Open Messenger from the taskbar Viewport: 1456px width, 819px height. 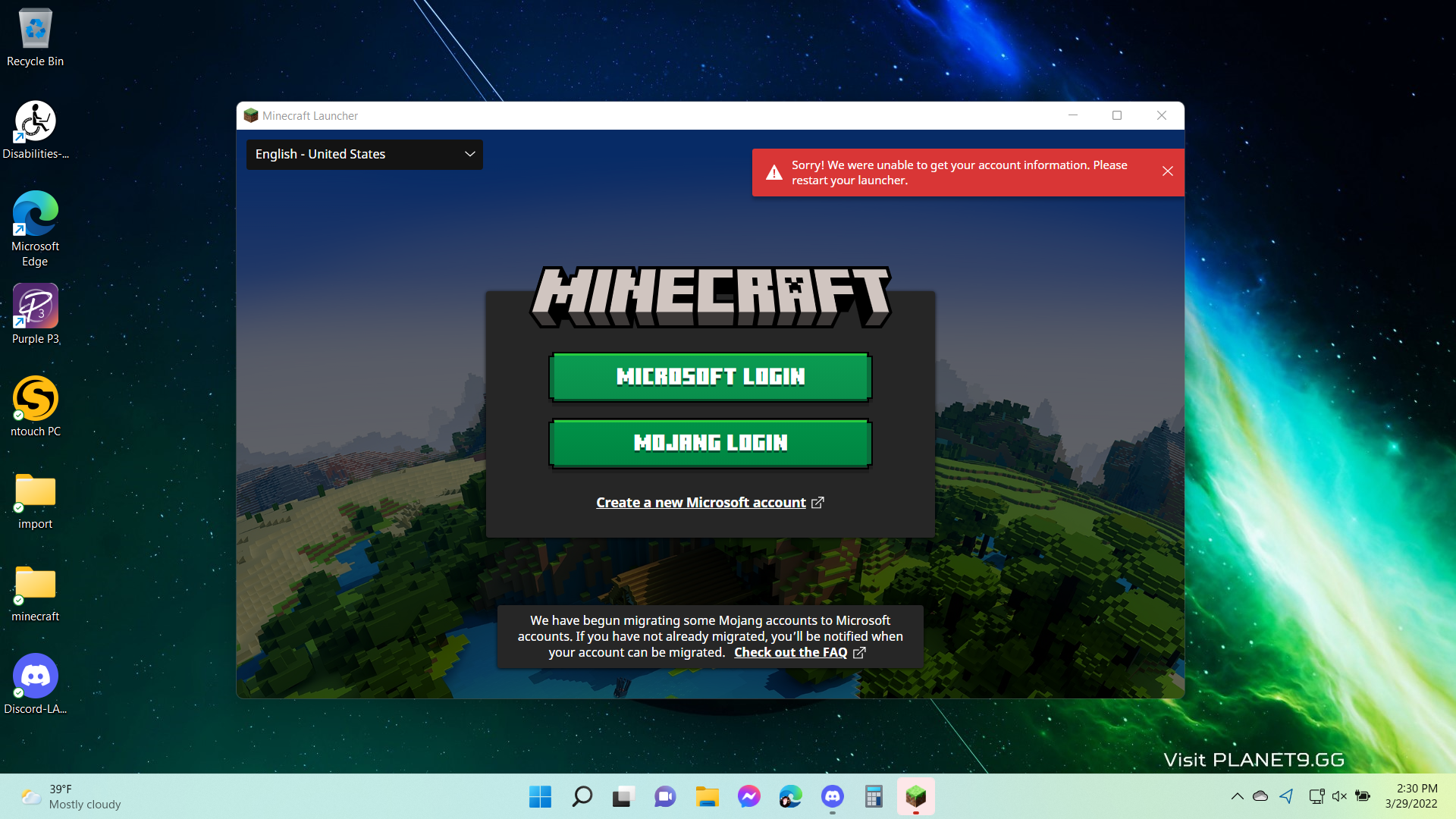pyautogui.click(x=748, y=796)
